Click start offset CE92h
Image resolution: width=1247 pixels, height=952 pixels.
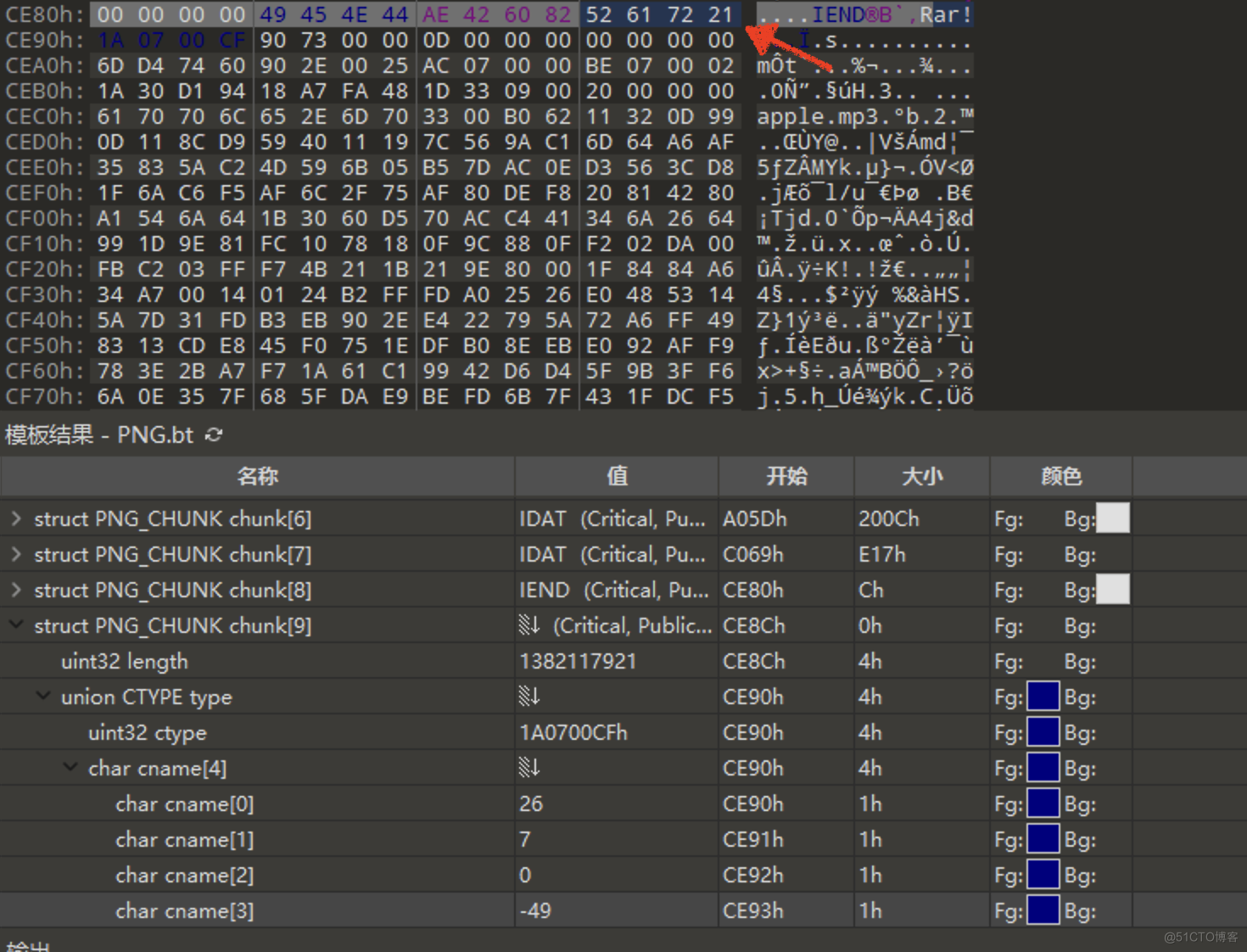click(753, 875)
